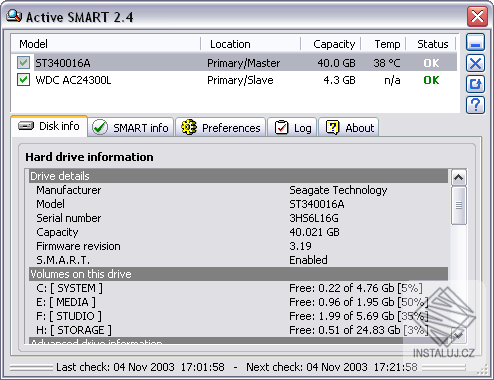
Task: Click Free: 1.99 of 5.69 Gb value
Action: pos(358,316)
